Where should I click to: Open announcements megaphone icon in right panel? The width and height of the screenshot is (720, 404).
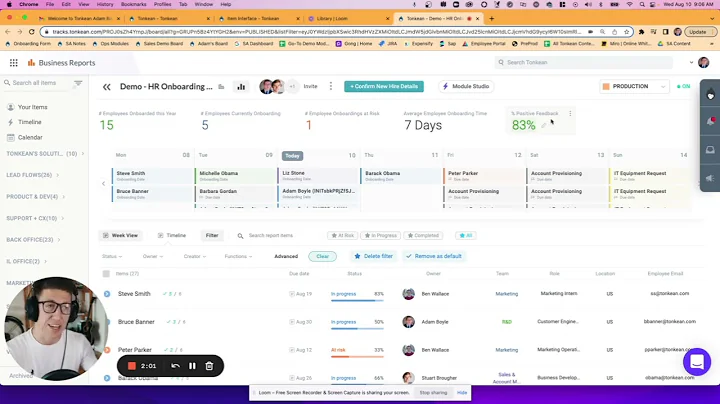[710, 178]
